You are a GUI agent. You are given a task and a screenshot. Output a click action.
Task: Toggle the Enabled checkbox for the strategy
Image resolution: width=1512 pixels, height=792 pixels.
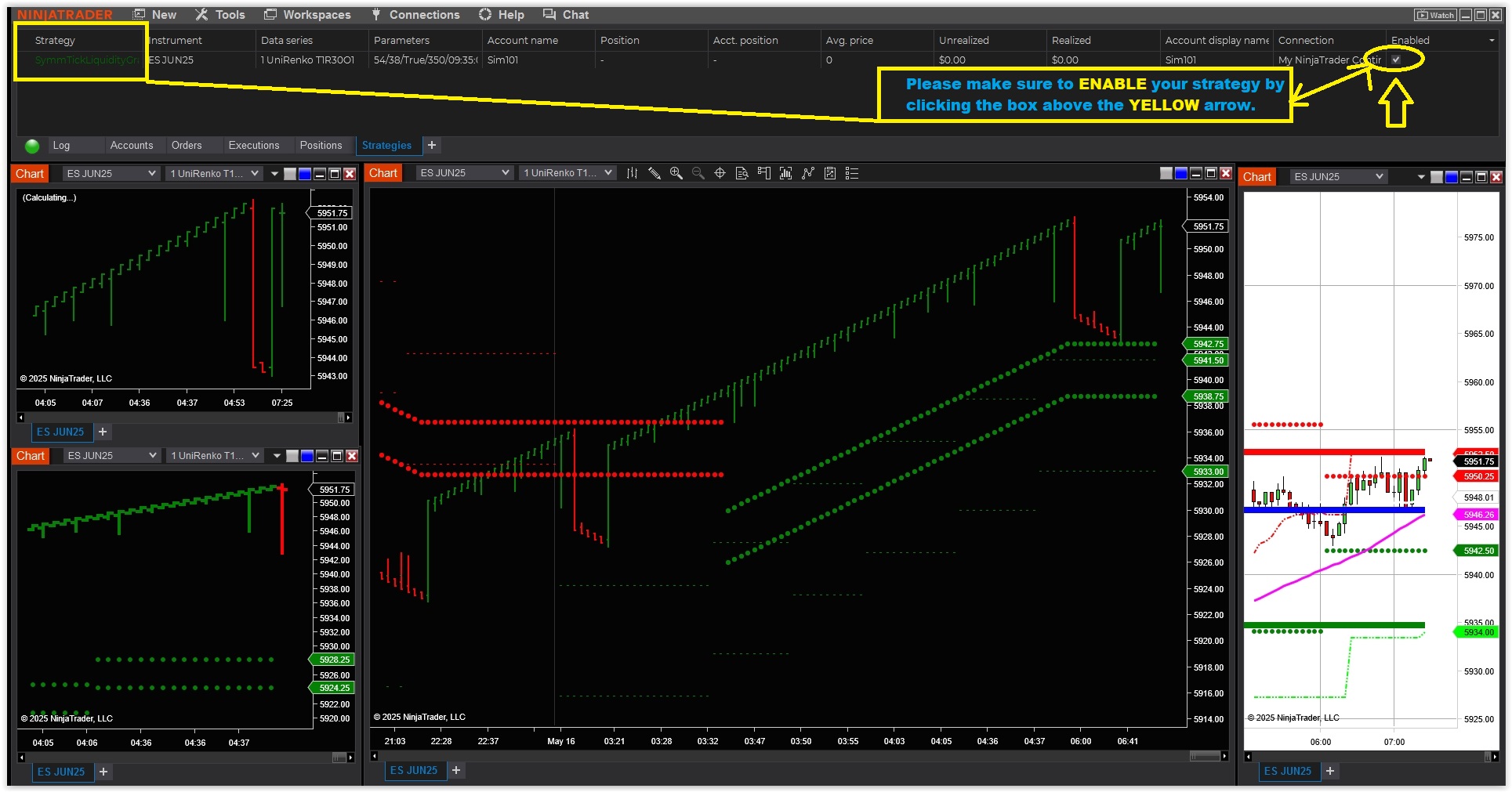coord(1396,60)
